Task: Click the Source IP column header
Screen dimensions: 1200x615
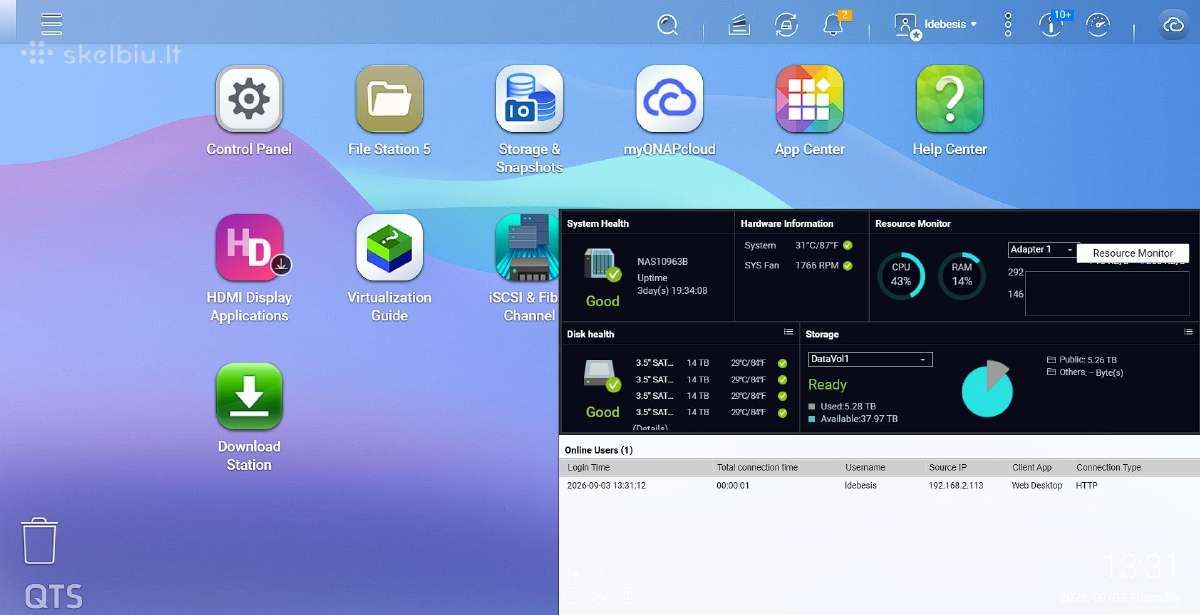Action: [948, 467]
